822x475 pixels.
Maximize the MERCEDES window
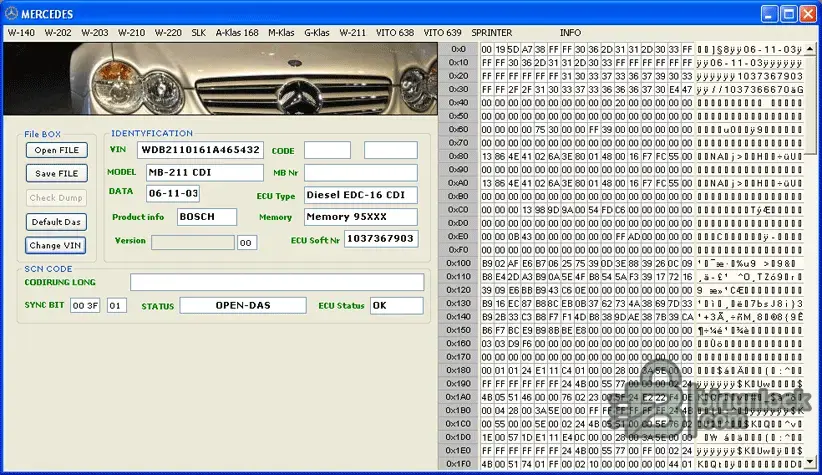[x=789, y=14]
